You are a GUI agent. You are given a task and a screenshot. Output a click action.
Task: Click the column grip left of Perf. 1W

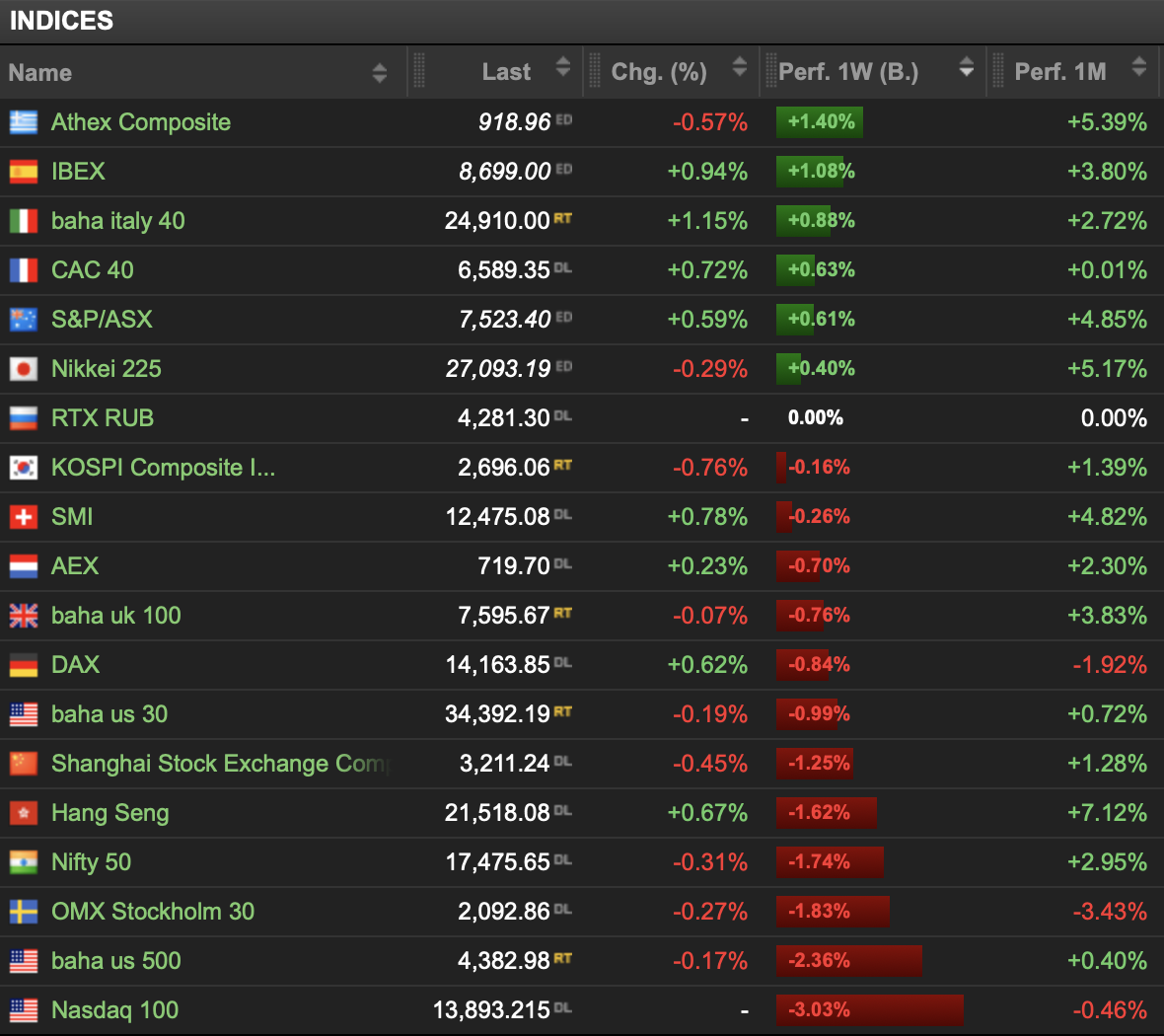click(x=770, y=71)
